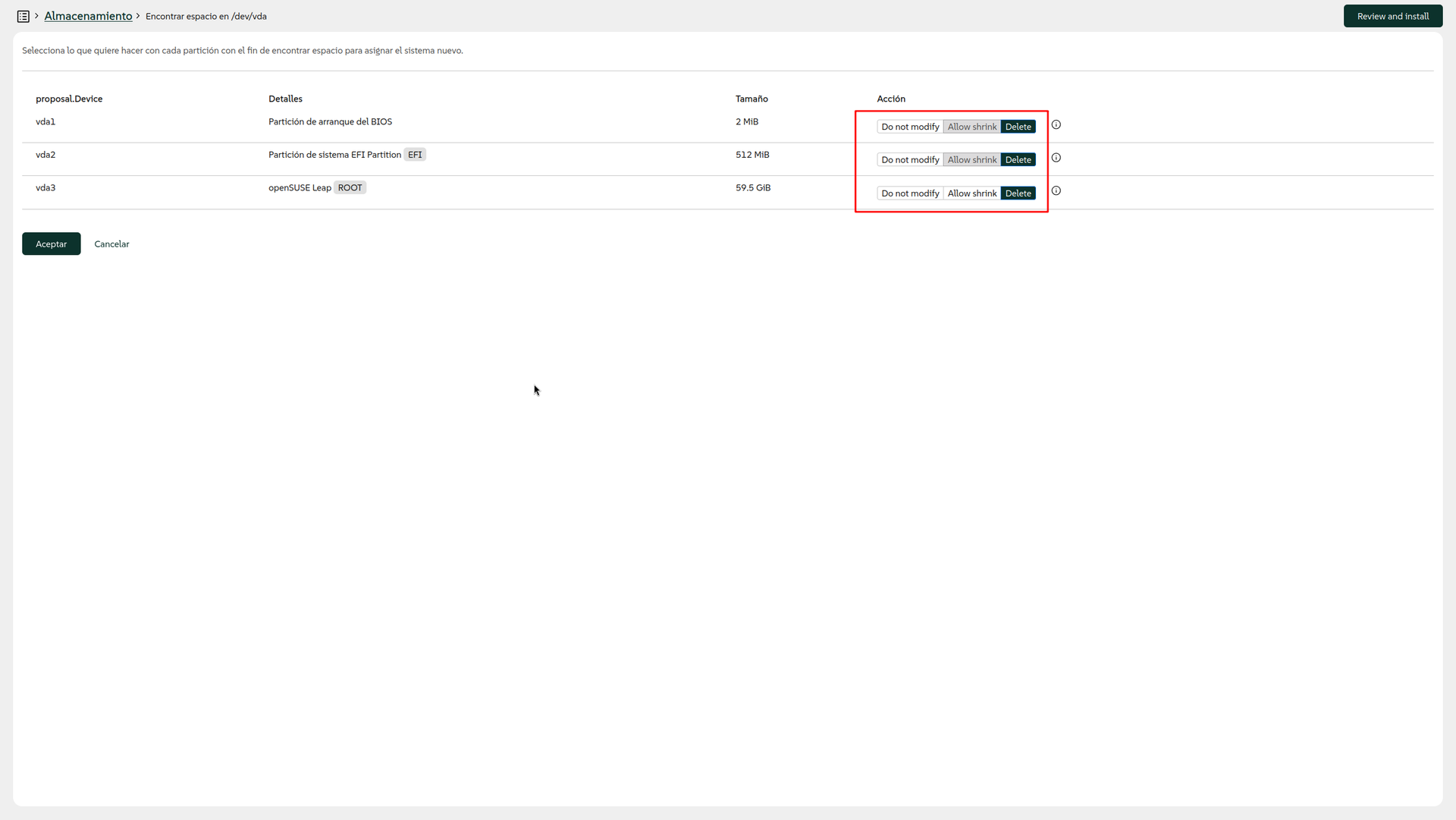Click info icon for vda2 row

[1056, 158]
